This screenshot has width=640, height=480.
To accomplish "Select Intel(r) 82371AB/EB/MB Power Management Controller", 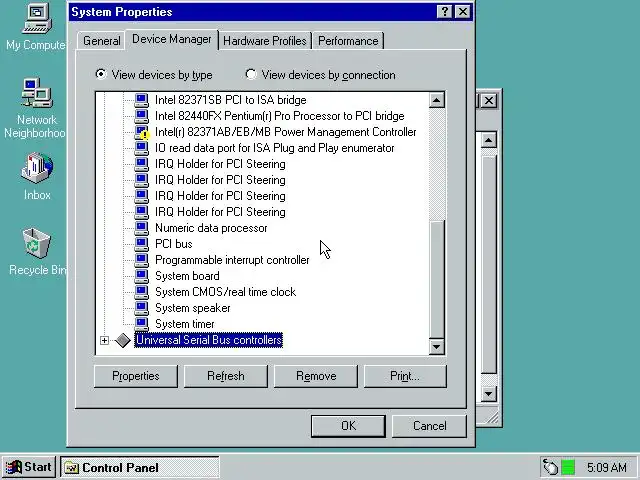I will [286, 132].
